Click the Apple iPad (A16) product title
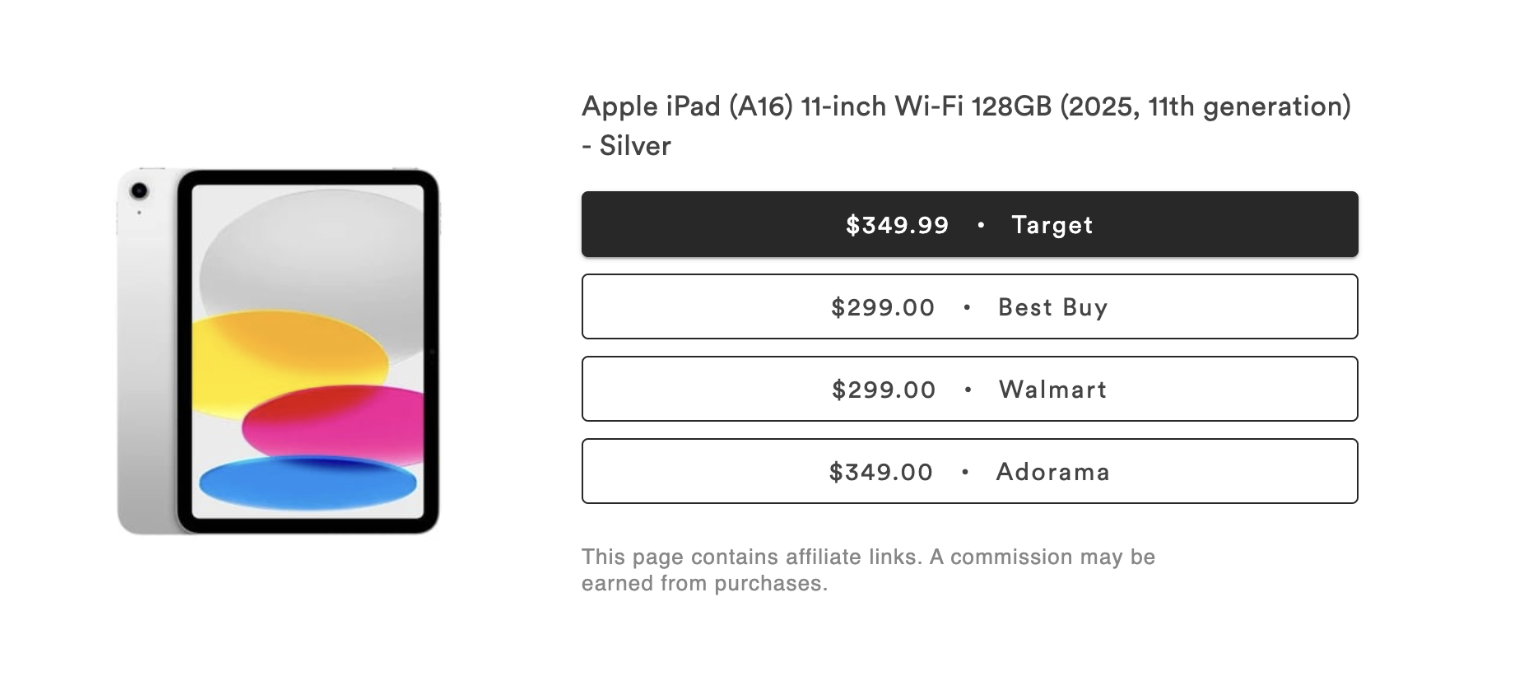Viewport: 1536px width, 698px height. (966, 105)
